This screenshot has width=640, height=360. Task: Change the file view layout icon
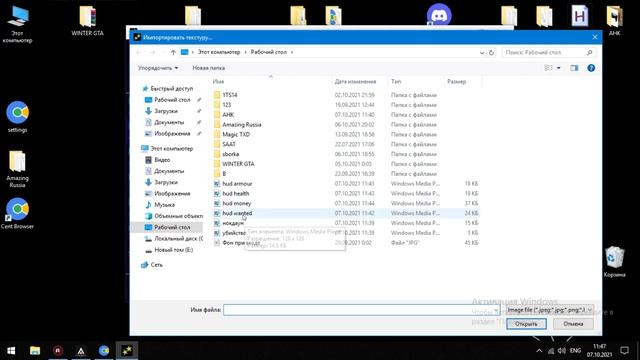(549, 68)
